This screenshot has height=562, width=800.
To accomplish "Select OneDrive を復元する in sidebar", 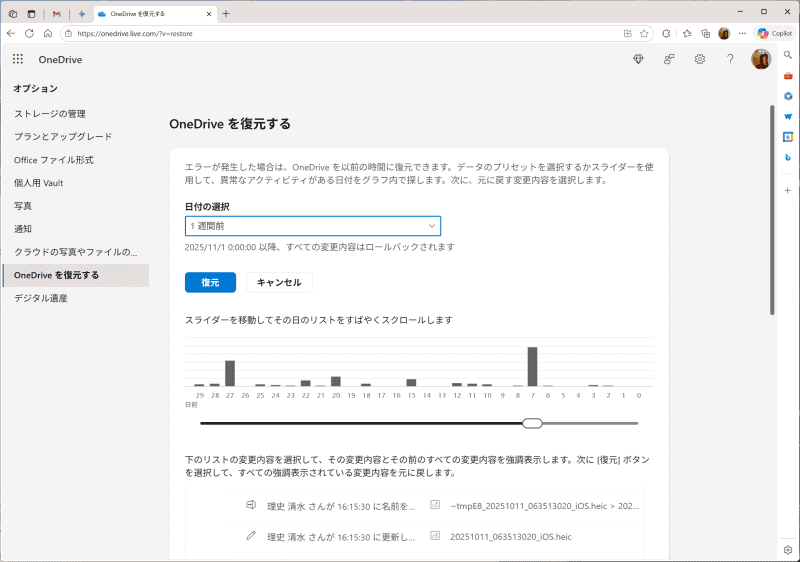I will 76,275.
